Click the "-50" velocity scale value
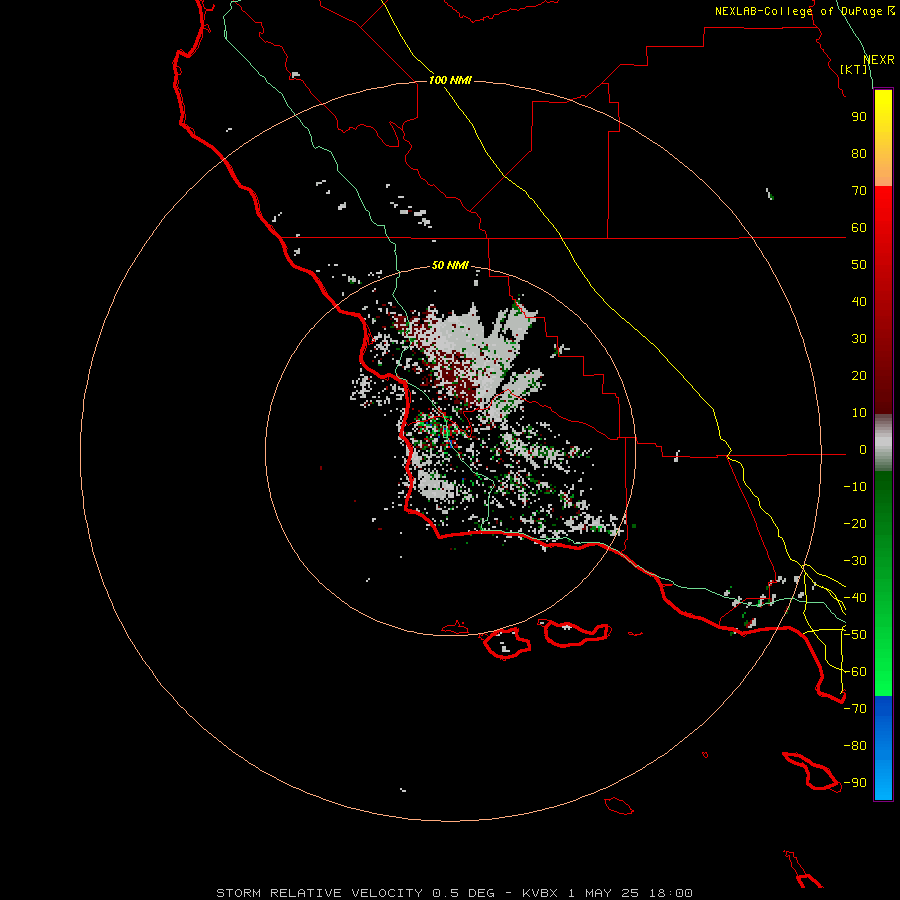This screenshot has height=900, width=900. pos(855,635)
